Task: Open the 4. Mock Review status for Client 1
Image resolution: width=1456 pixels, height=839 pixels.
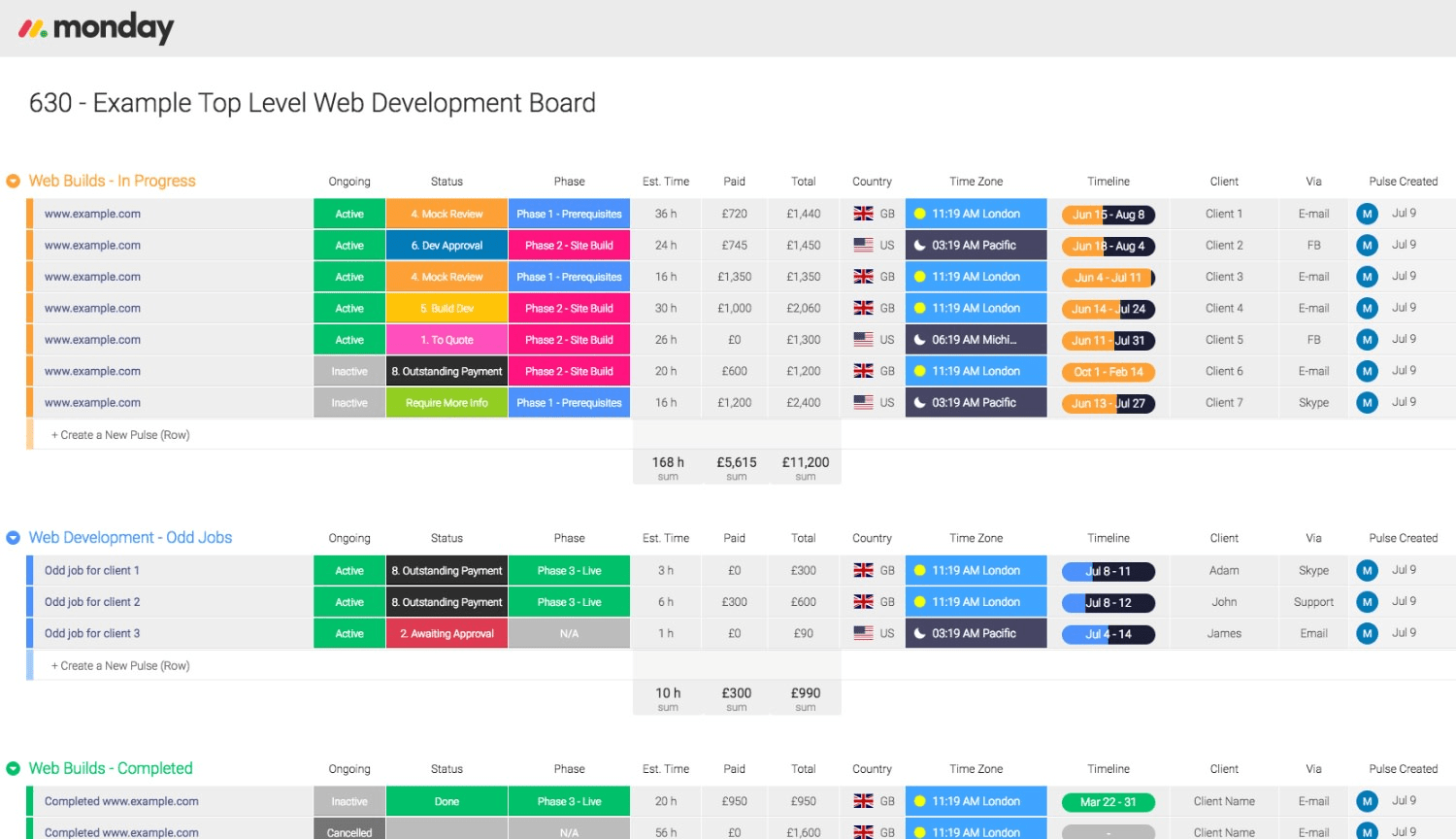Action: tap(447, 214)
